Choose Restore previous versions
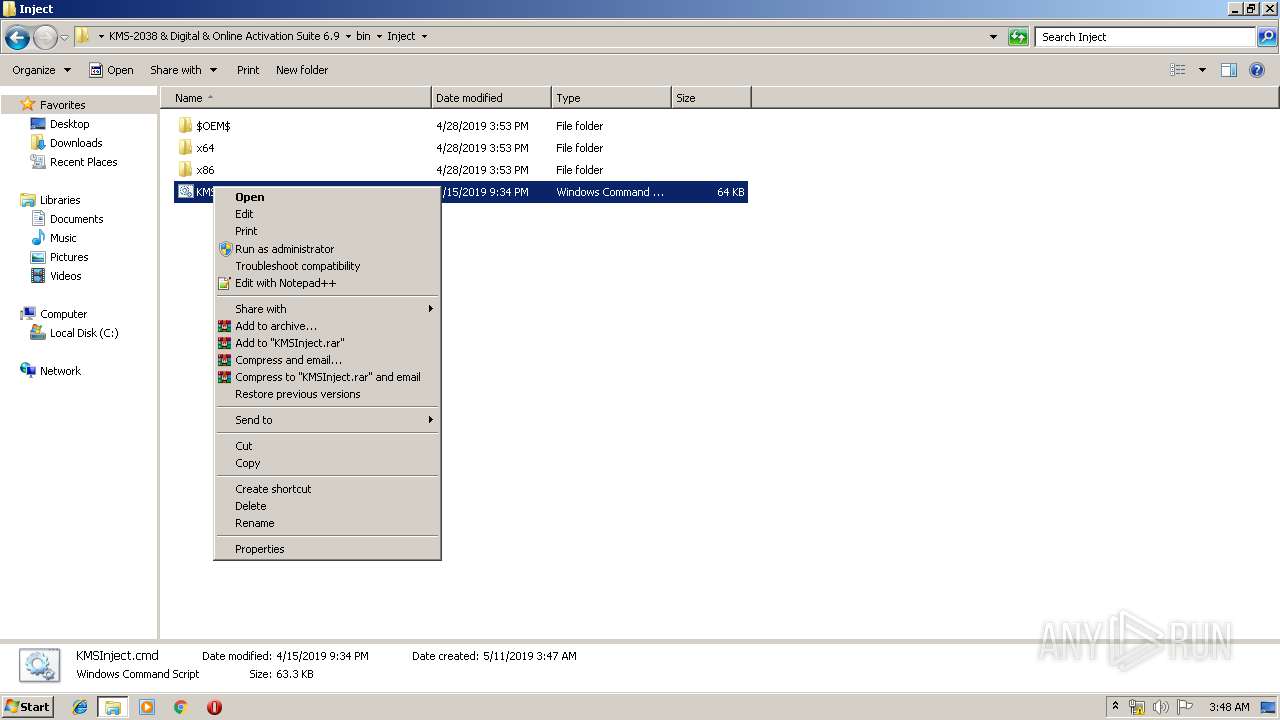 click(328, 394)
